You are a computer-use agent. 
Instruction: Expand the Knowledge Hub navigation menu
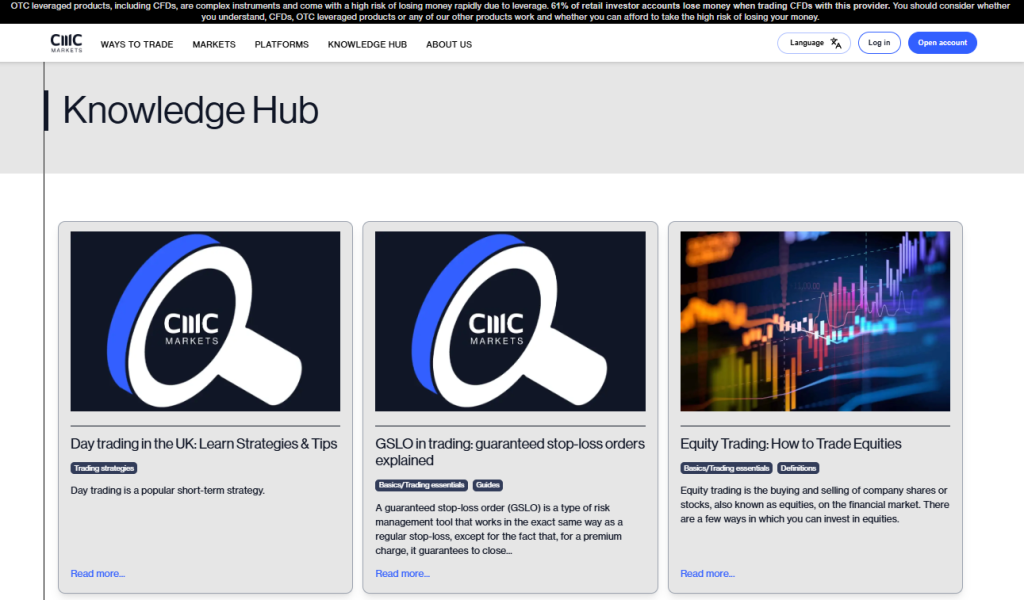click(x=367, y=45)
